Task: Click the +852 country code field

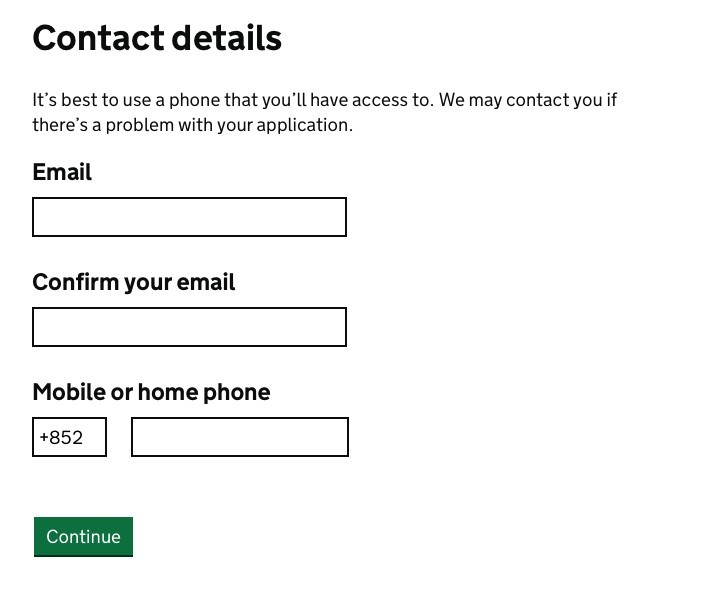Action: click(69, 437)
